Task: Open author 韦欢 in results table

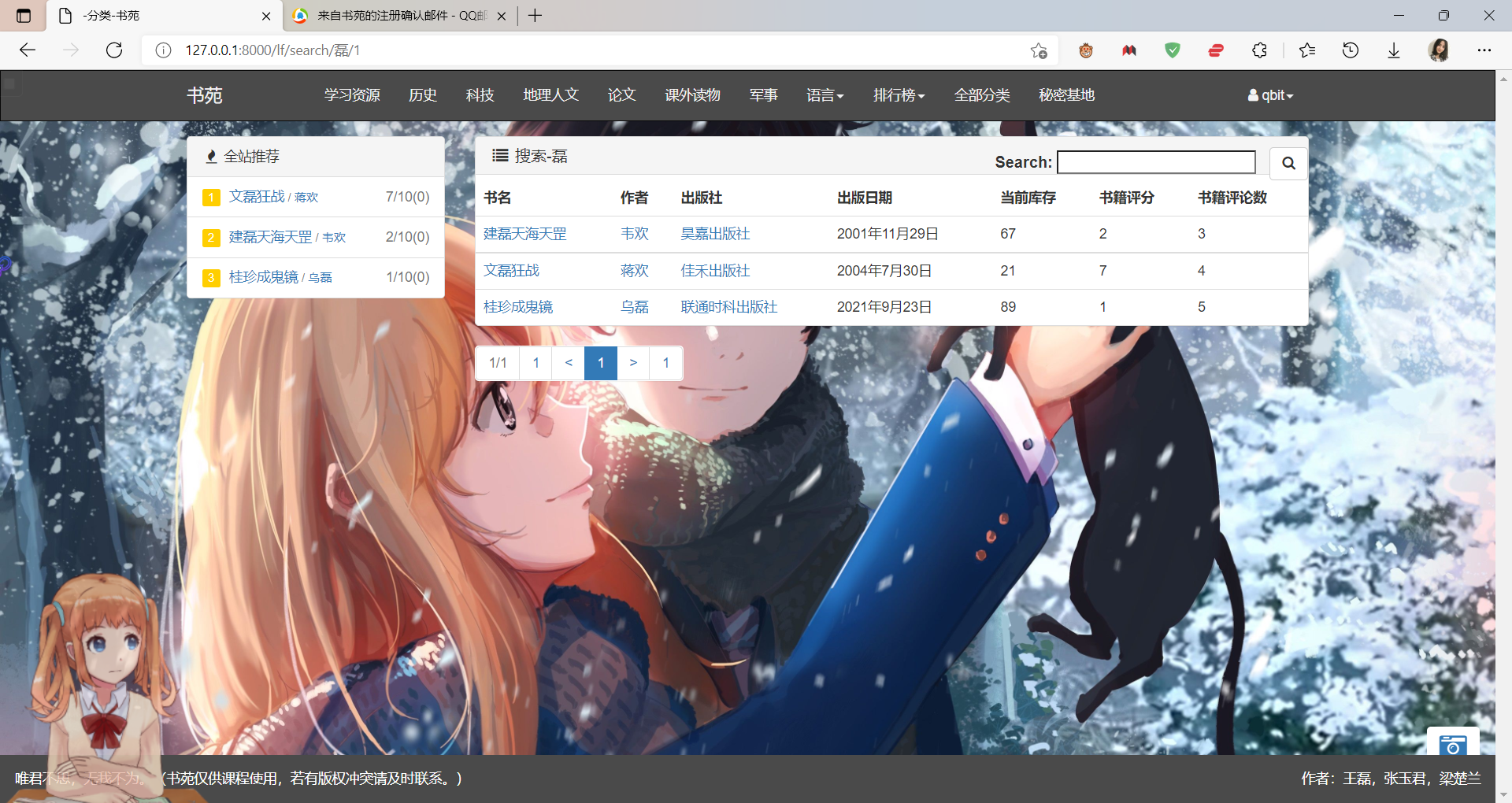Action: point(635,234)
